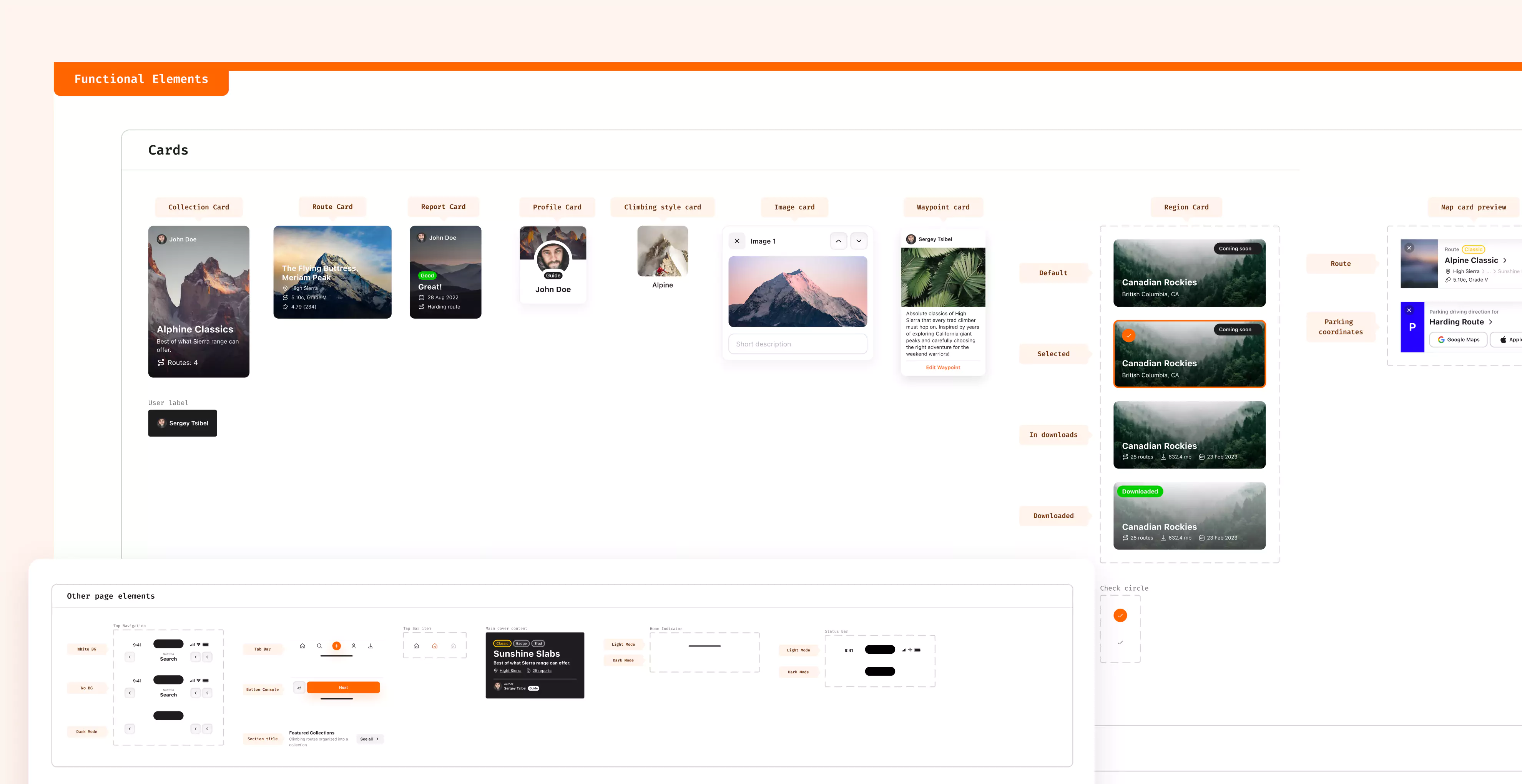1522x784 pixels.
Task: Tap the profile person icon in Tab Bar
Action: [x=353, y=646]
